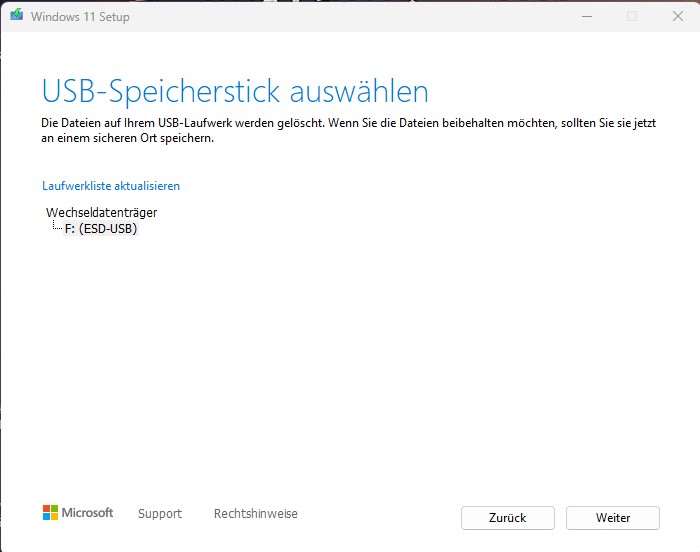Click the Windows 11 Setup title icon
Screen dimensions: 700x552
17,15
